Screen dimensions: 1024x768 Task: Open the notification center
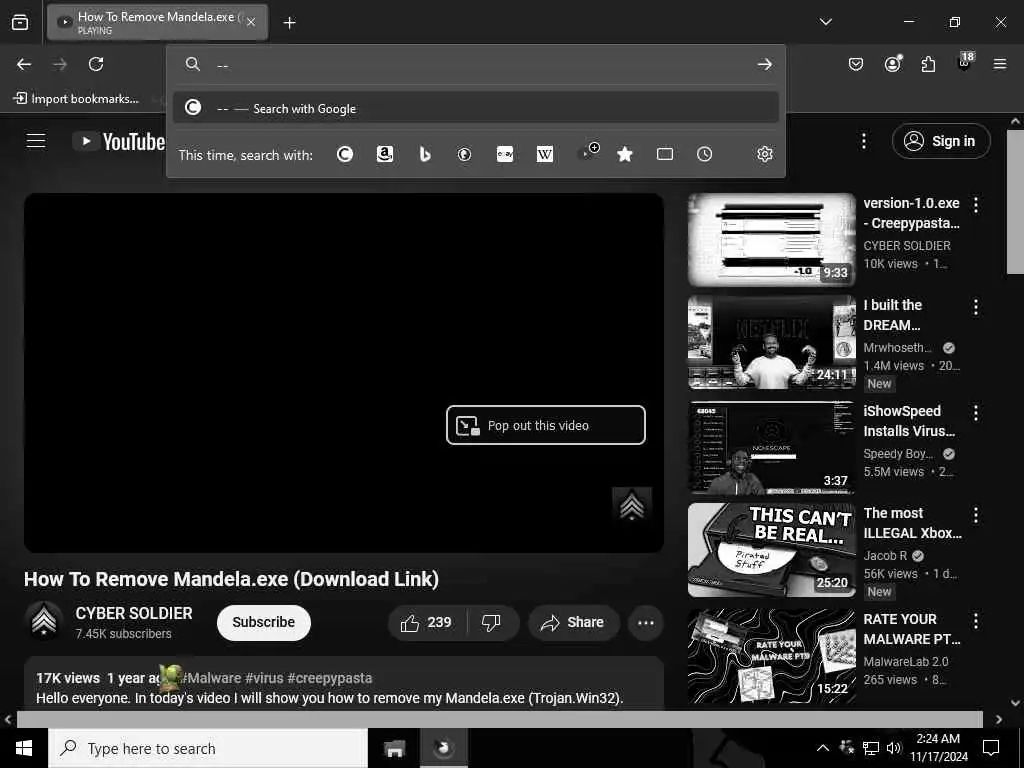[x=991, y=748]
